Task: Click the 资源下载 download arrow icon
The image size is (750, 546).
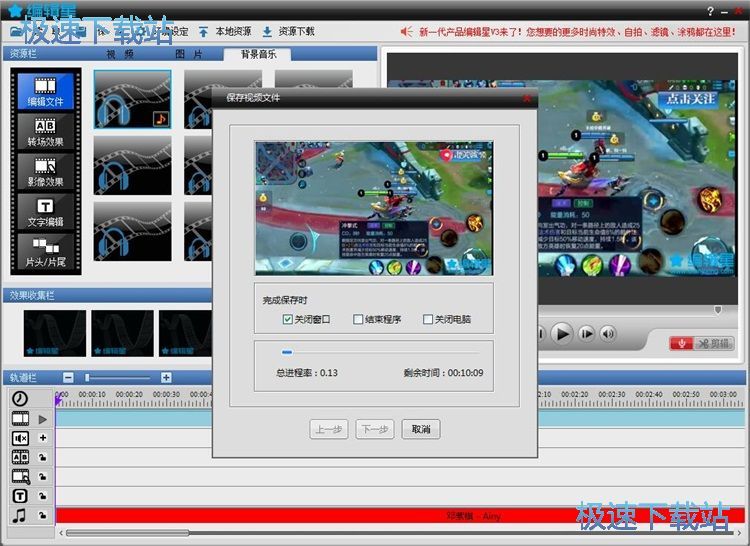Action: pyautogui.click(x=267, y=32)
